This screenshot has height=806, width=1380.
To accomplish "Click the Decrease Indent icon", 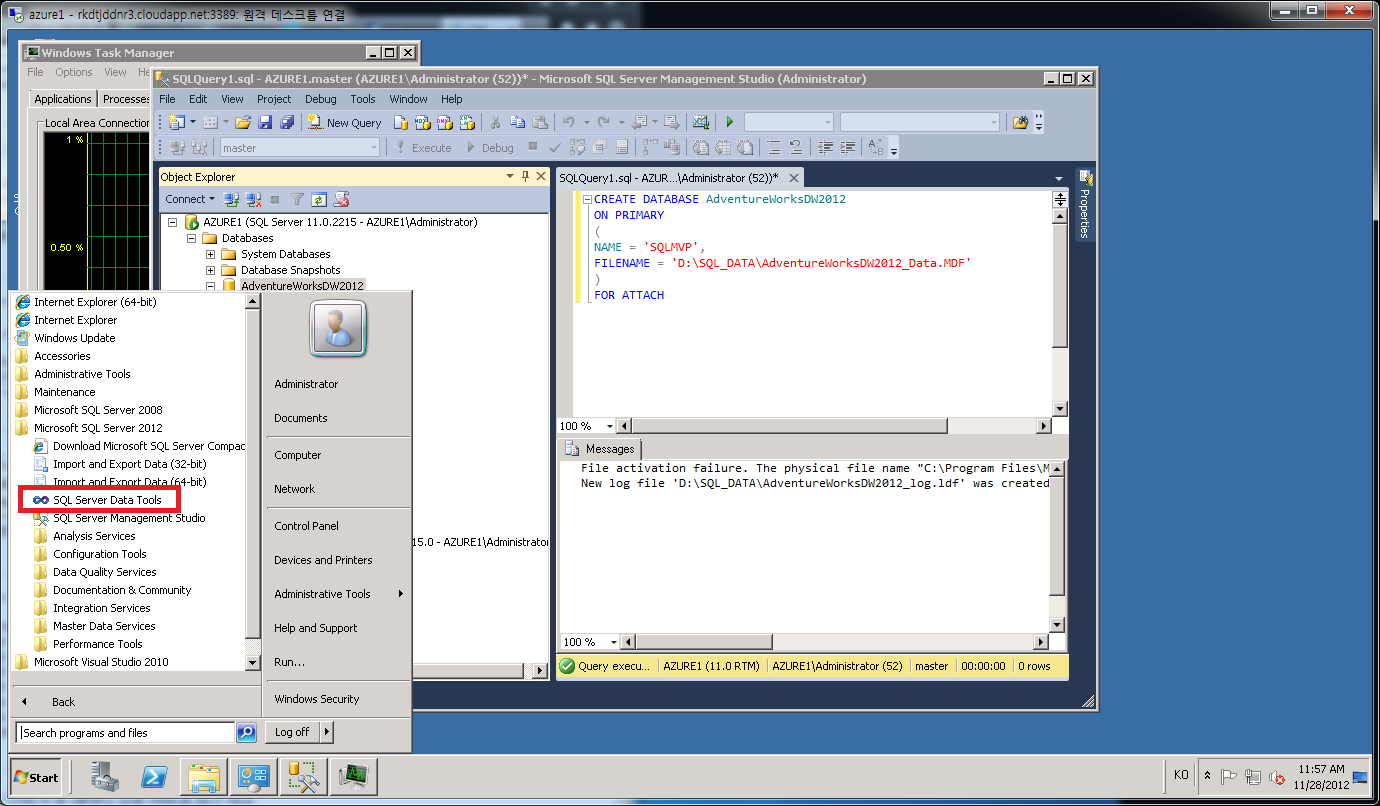I will point(825,147).
